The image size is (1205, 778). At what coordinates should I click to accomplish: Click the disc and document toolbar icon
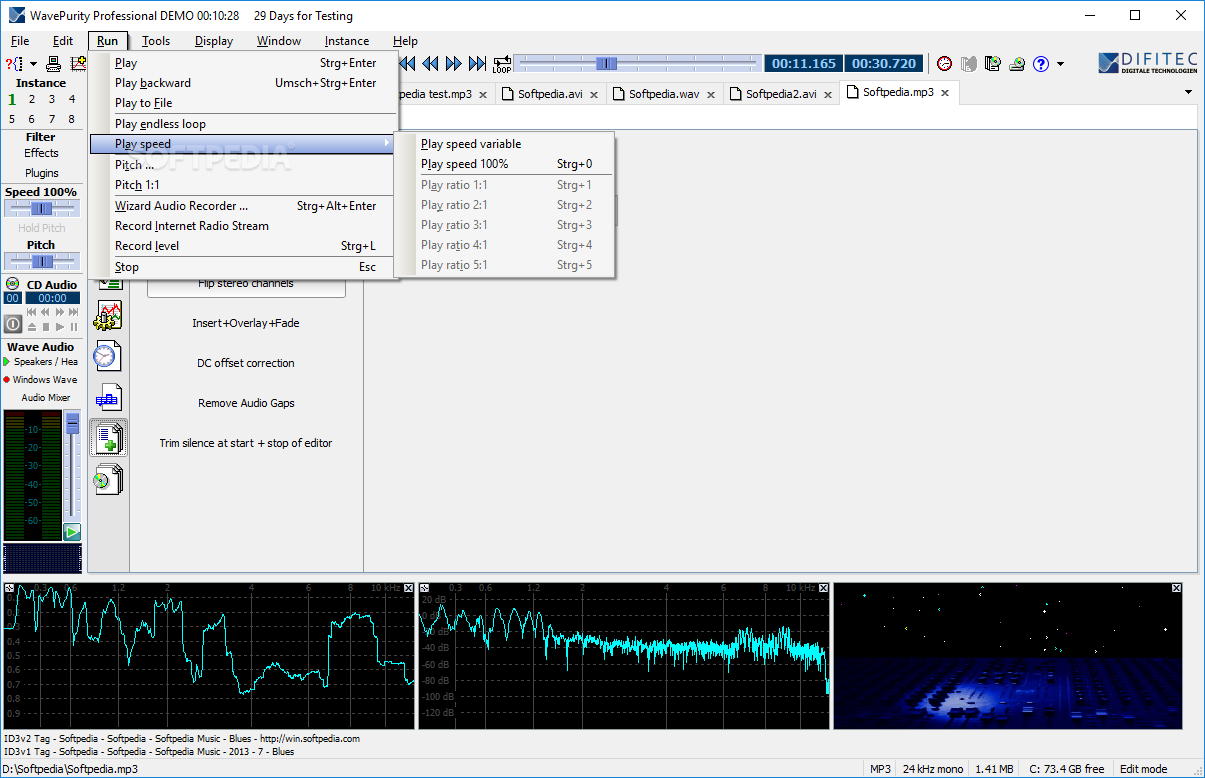pyautogui.click(x=992, y=63)
